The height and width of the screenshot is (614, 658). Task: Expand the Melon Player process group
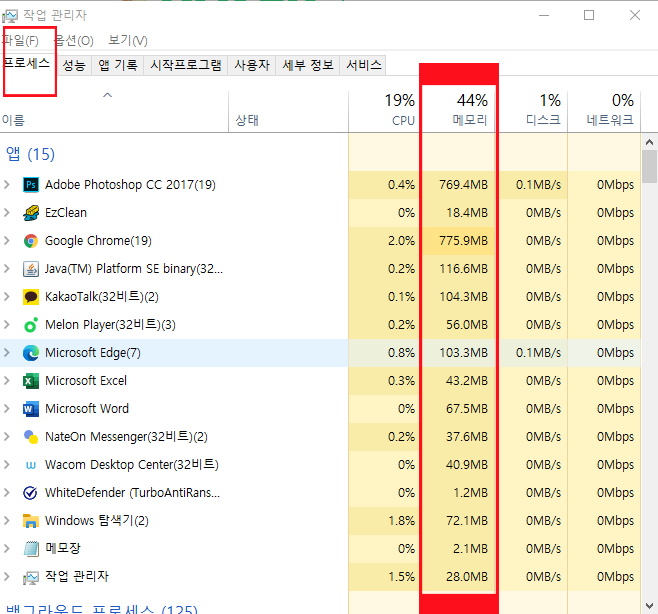tap(7, 325)
